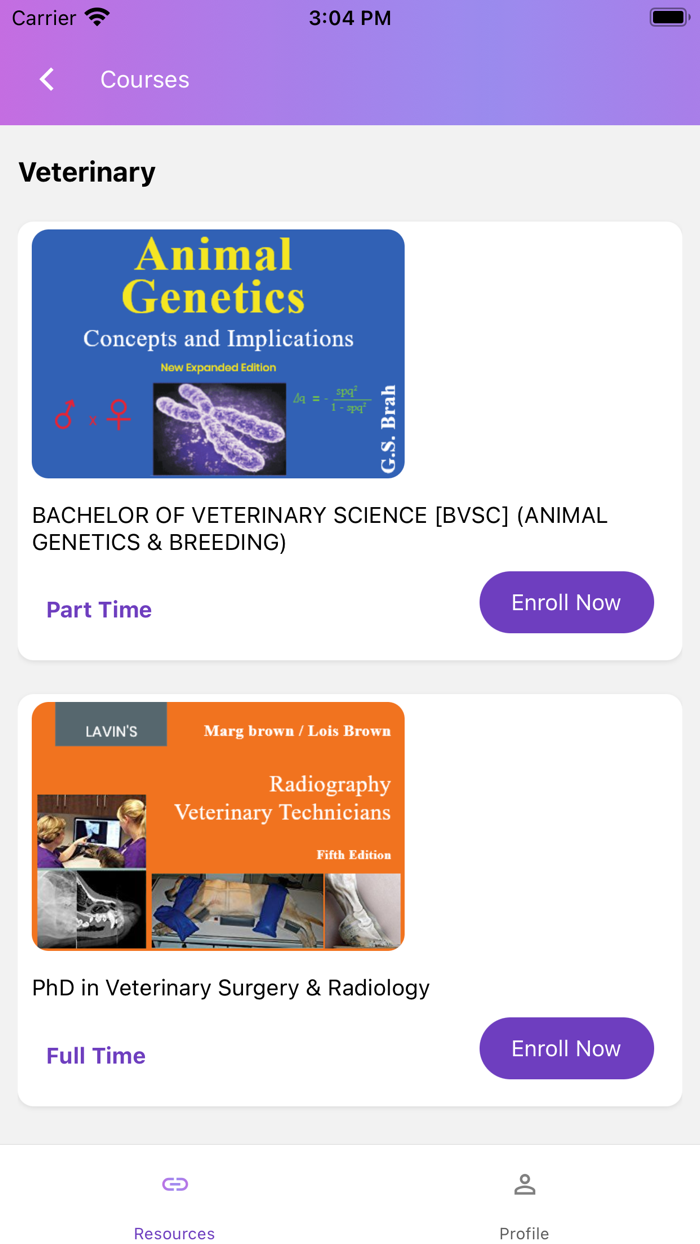This screenshot has height=1244, width=700.
Task: Tap the back arrow in the navigation bar
Action: [46, 79]
